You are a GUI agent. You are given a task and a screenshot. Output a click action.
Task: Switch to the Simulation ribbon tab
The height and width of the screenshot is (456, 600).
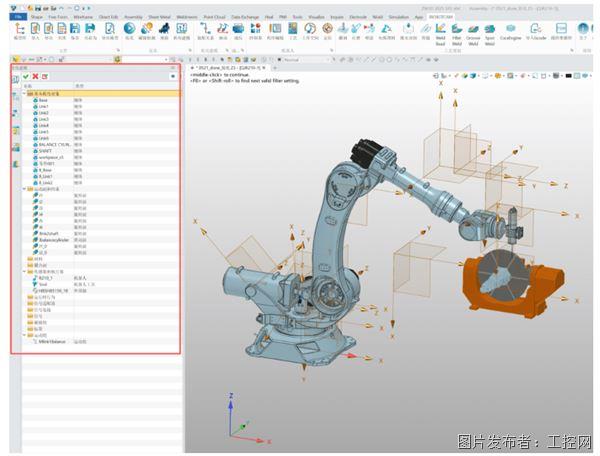click(x=399, y=17)
